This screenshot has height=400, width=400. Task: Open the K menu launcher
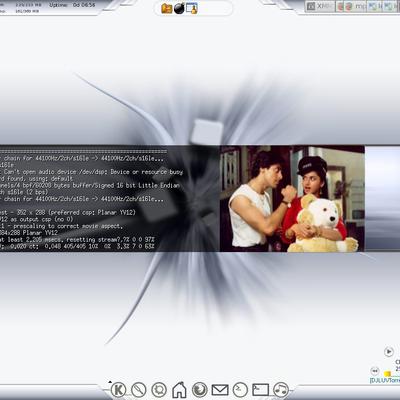pyautogui.click(x=118, y=389)
